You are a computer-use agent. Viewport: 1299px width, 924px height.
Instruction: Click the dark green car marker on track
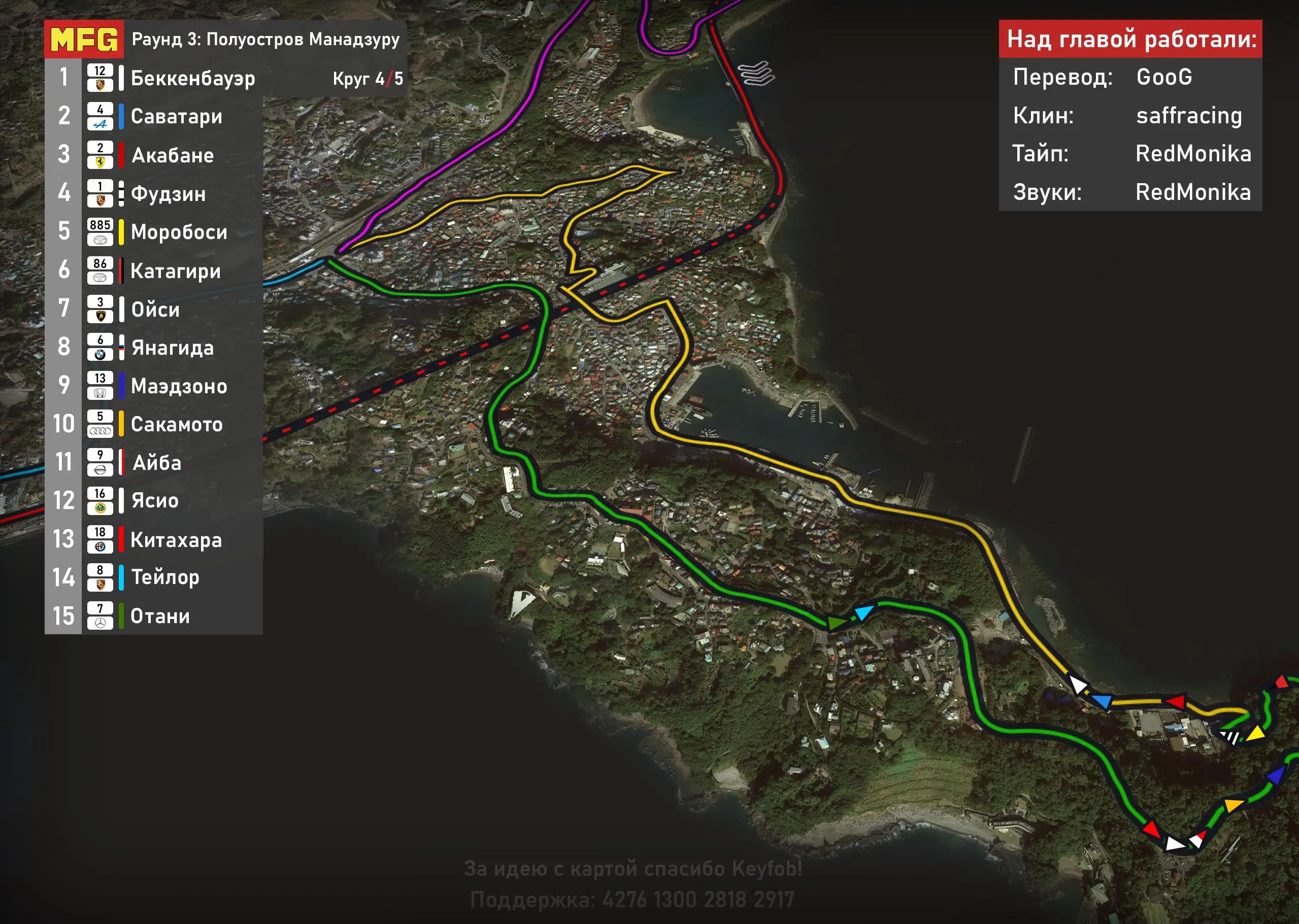click(x=836, y=623)
